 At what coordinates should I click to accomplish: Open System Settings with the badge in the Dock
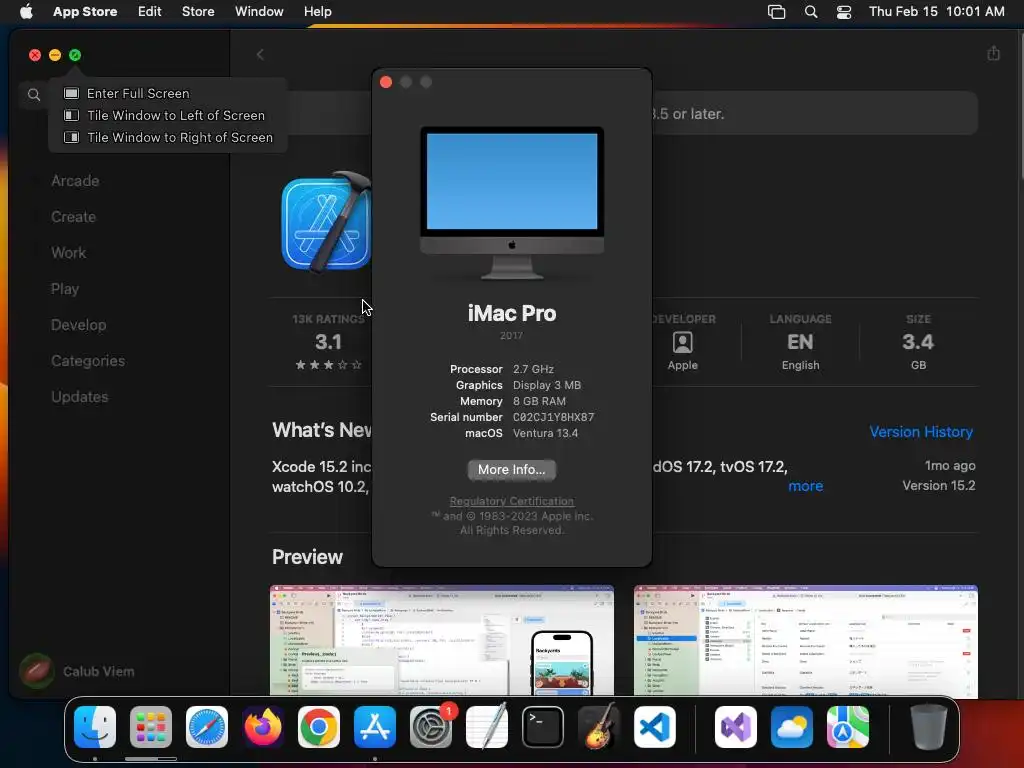[x=431, y=727]
